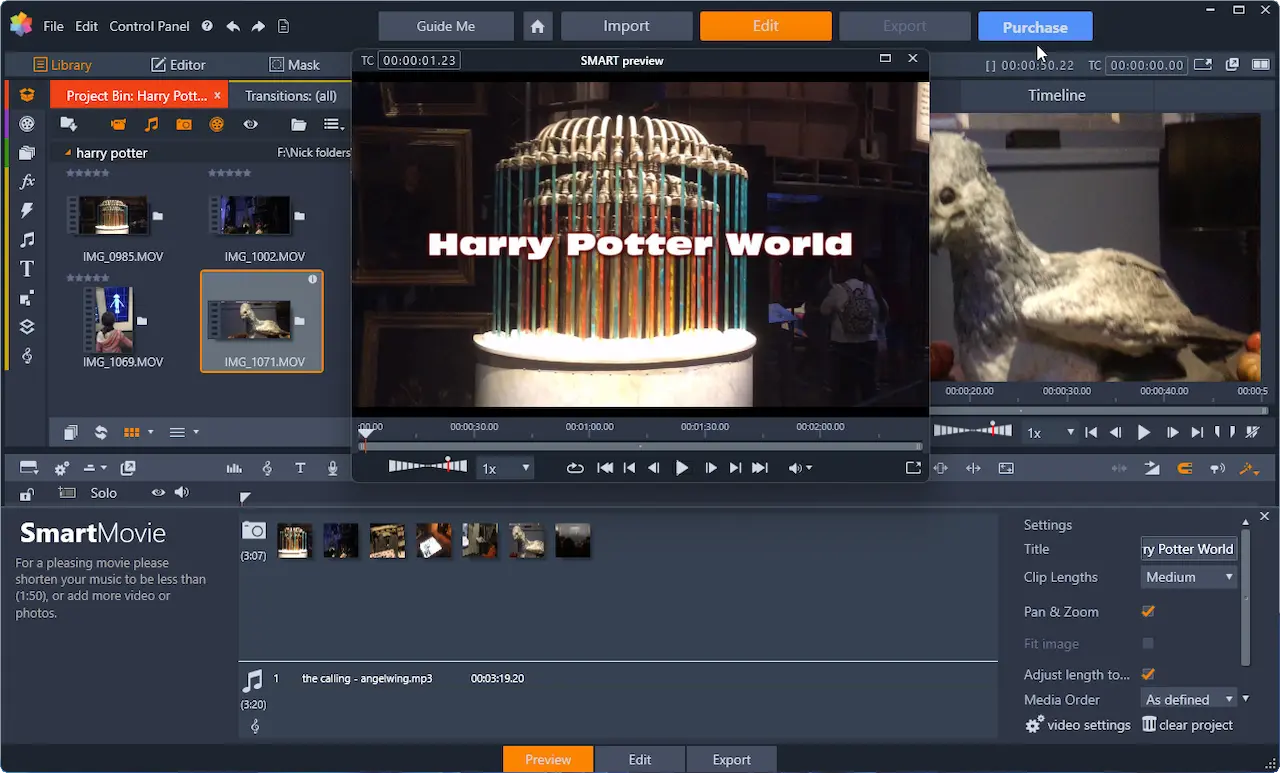Select the Titles panel icon in left sidebar
This screenshot has width=1280, height=773.
click(26, 268)
